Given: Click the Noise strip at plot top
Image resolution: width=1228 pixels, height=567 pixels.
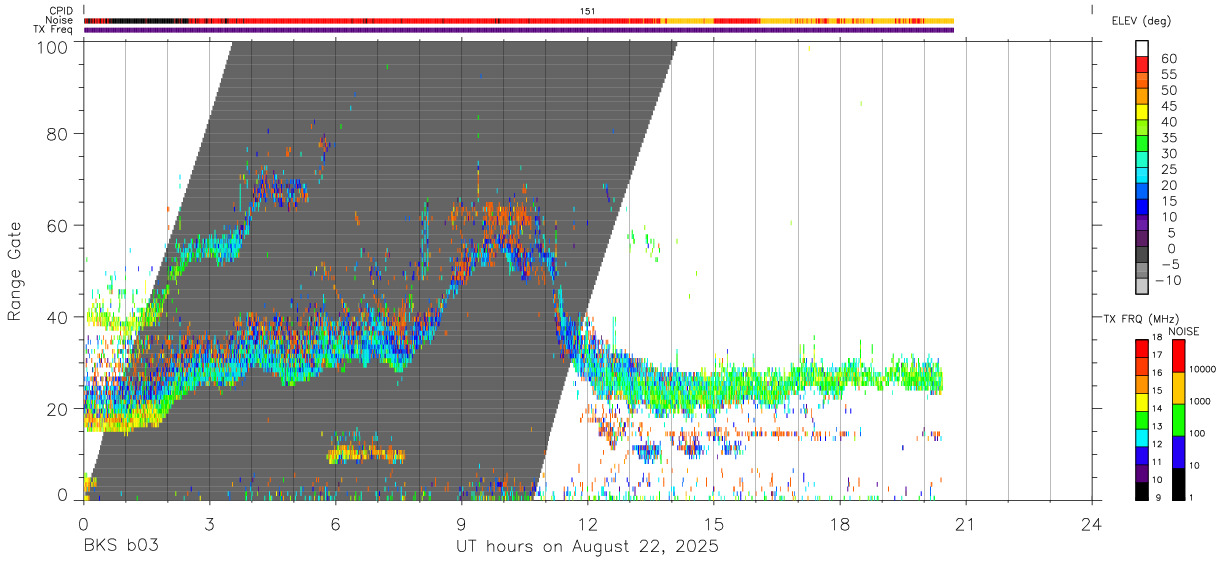Looking at the screenshot, I should click(x=519, y=21).
